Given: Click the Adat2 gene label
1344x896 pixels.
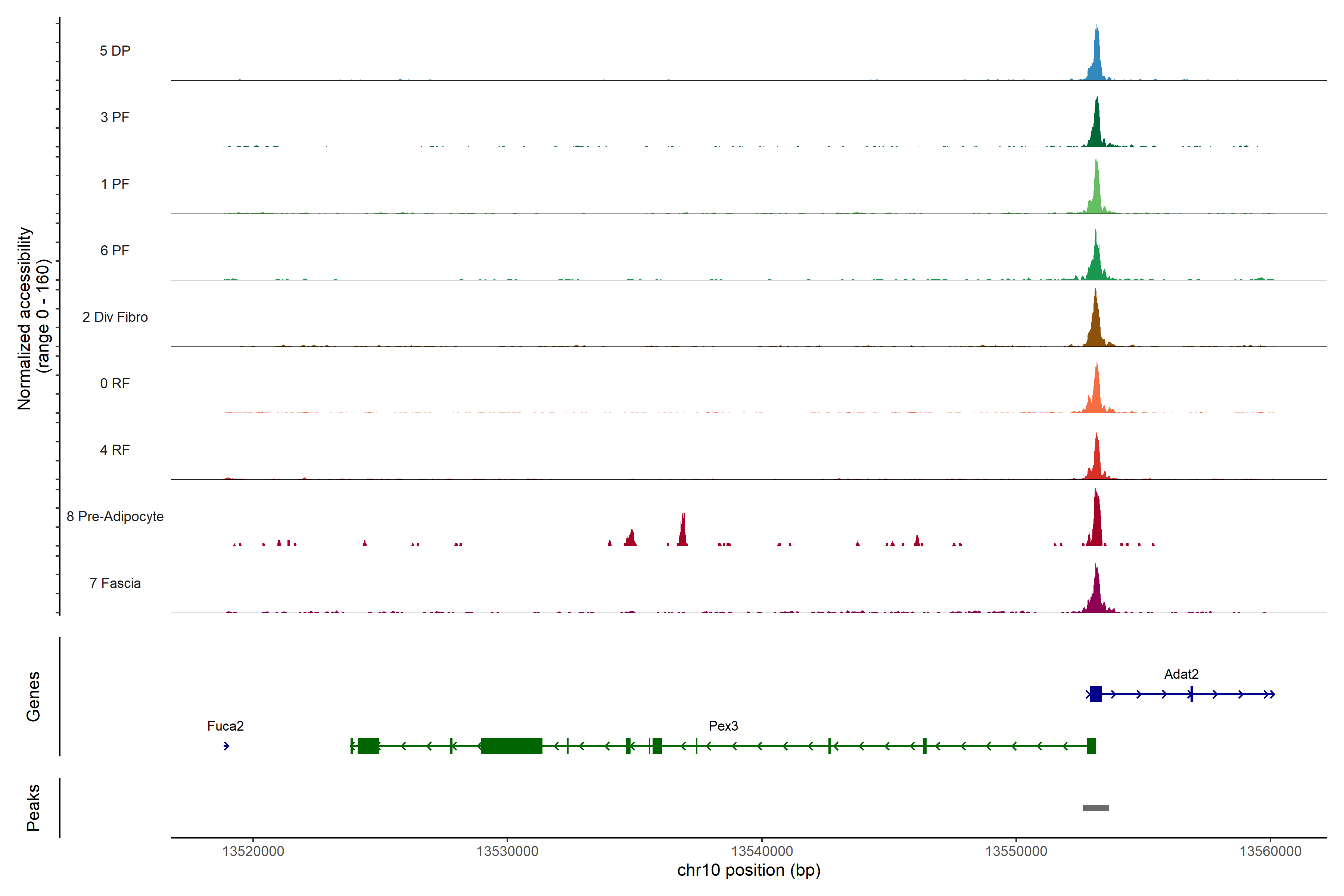Looking at the screenshot, I should tap(1180, 674).
